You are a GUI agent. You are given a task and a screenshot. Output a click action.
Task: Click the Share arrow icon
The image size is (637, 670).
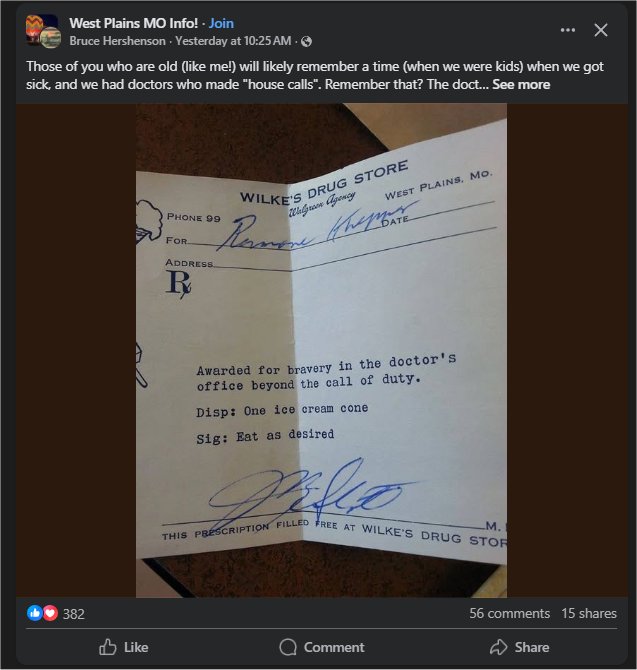click(x=498, y=647)
